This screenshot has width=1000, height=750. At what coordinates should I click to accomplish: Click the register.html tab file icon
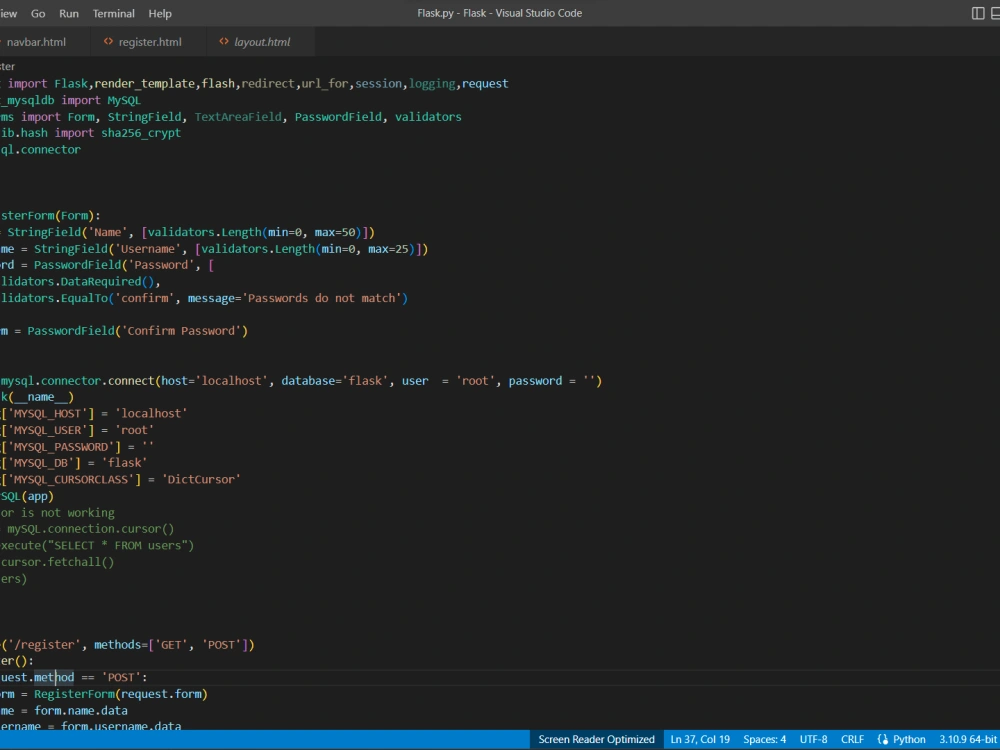(108, 41)
